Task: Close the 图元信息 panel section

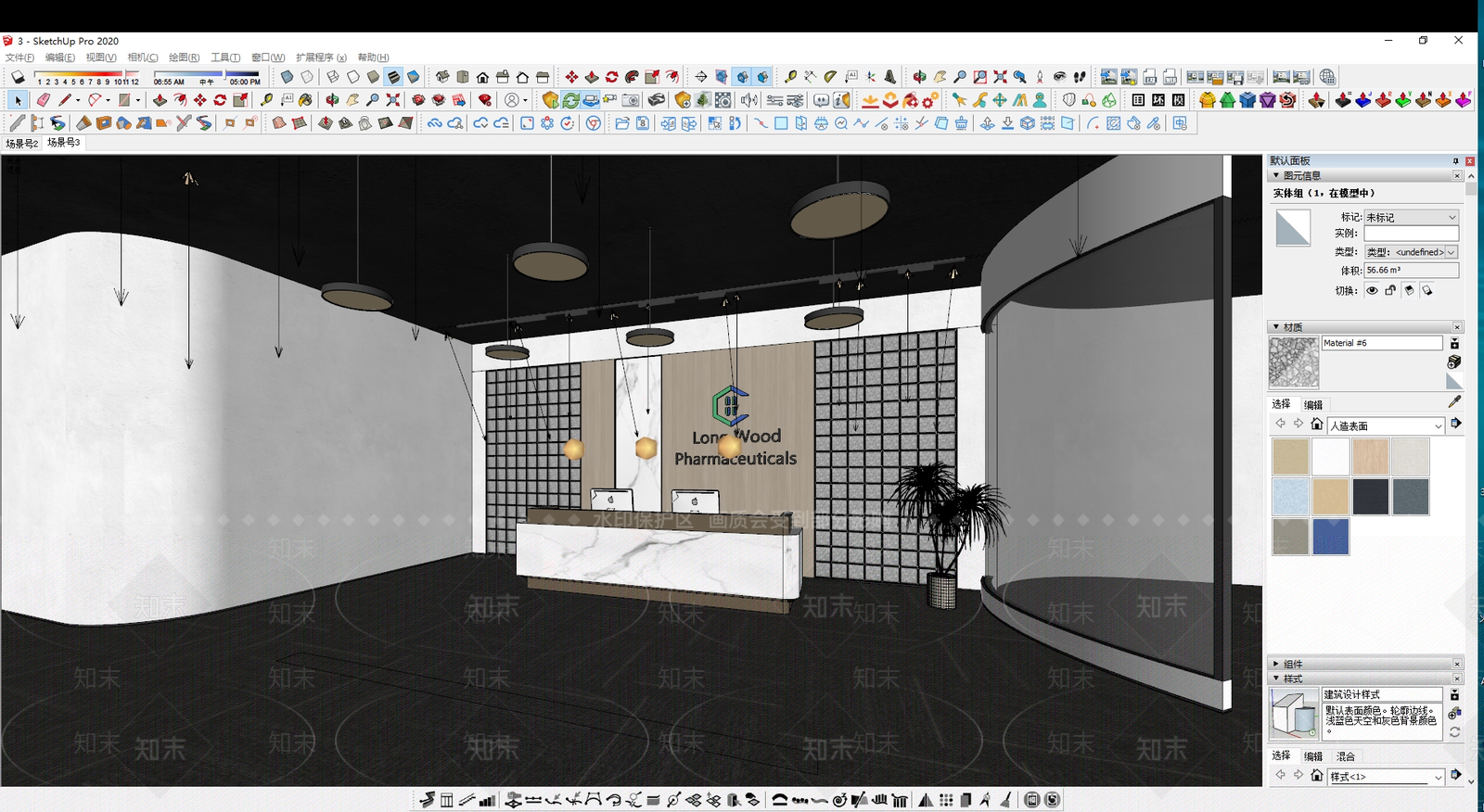Action: pos(1457,175)
